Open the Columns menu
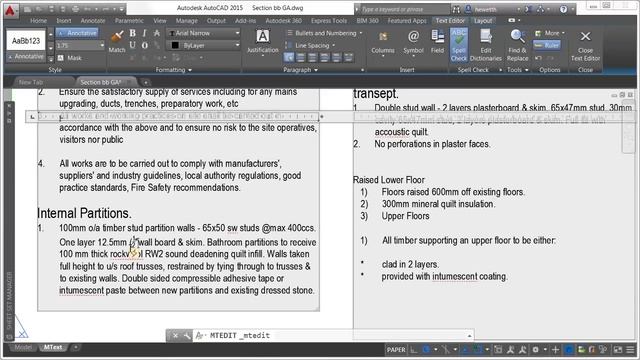This screenshot has height=360, width=640. [383, 42]
